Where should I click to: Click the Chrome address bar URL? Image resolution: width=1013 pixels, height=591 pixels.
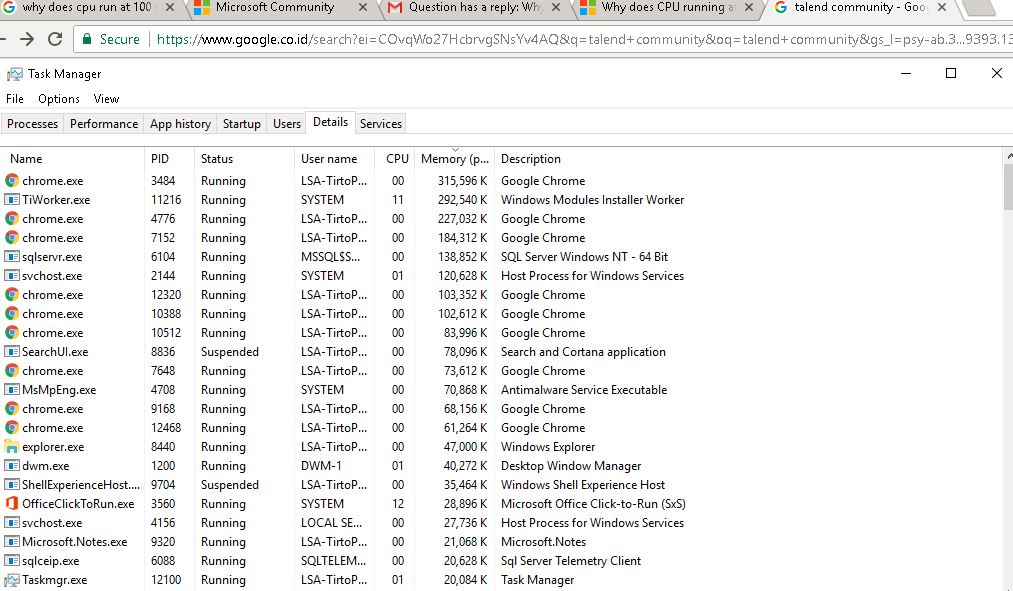click(581, 39)
